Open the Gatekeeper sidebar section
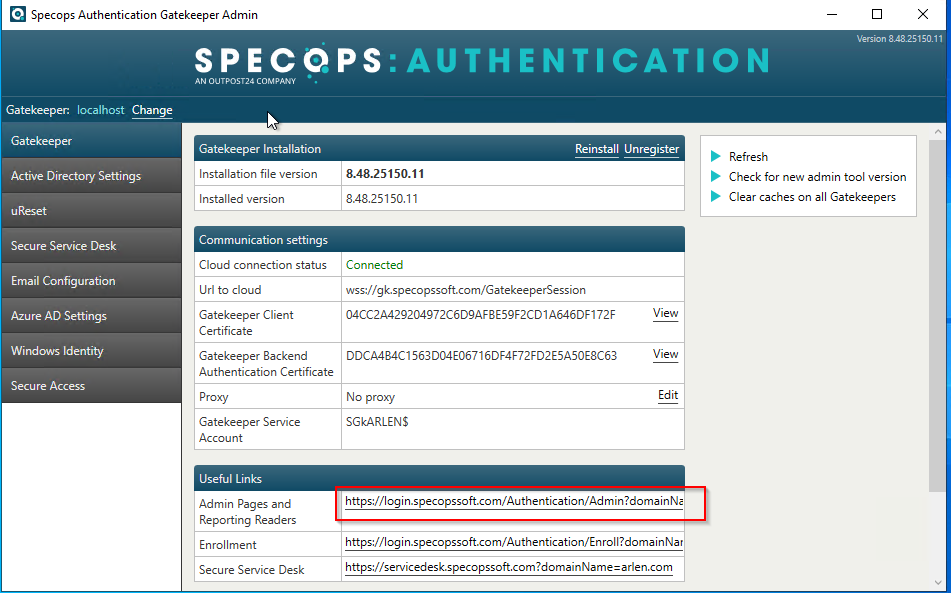 [x=91, y=141]
